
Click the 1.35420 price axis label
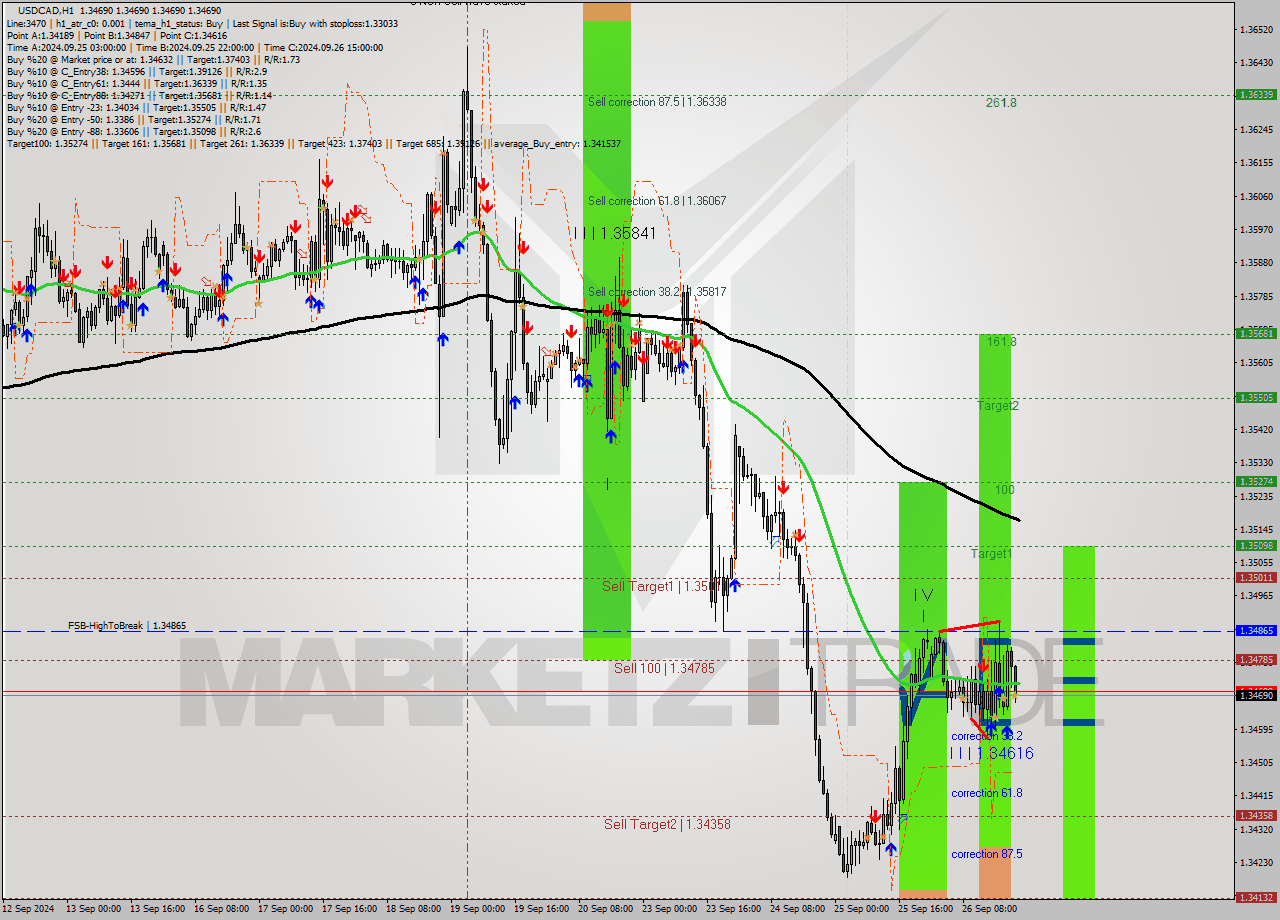coord(1255,429)
